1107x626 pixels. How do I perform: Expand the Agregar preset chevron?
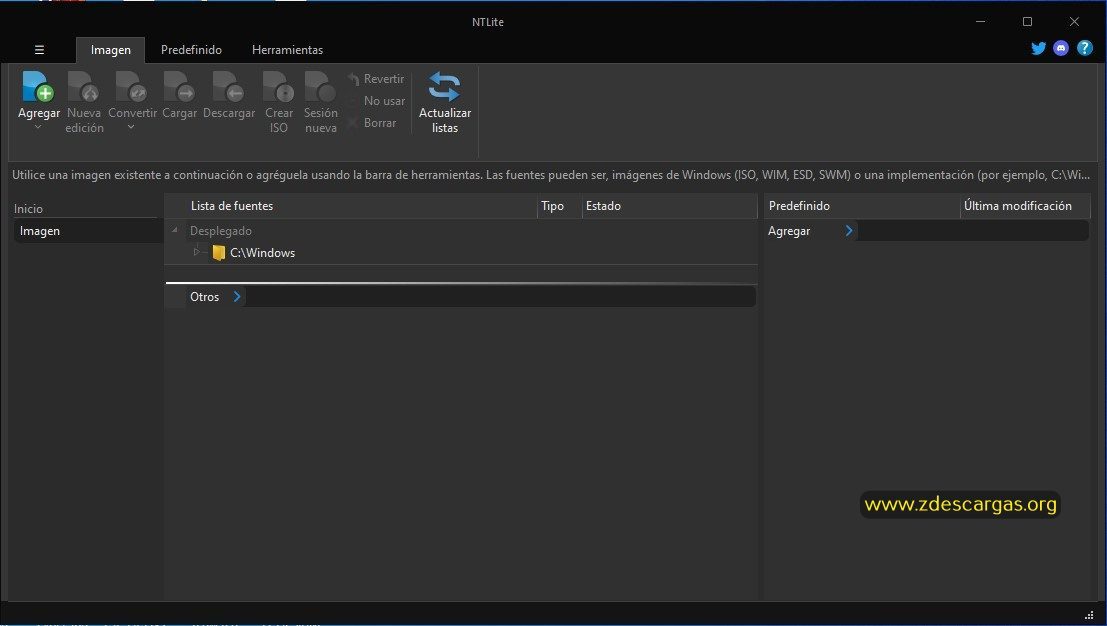(x=849, y=231)
